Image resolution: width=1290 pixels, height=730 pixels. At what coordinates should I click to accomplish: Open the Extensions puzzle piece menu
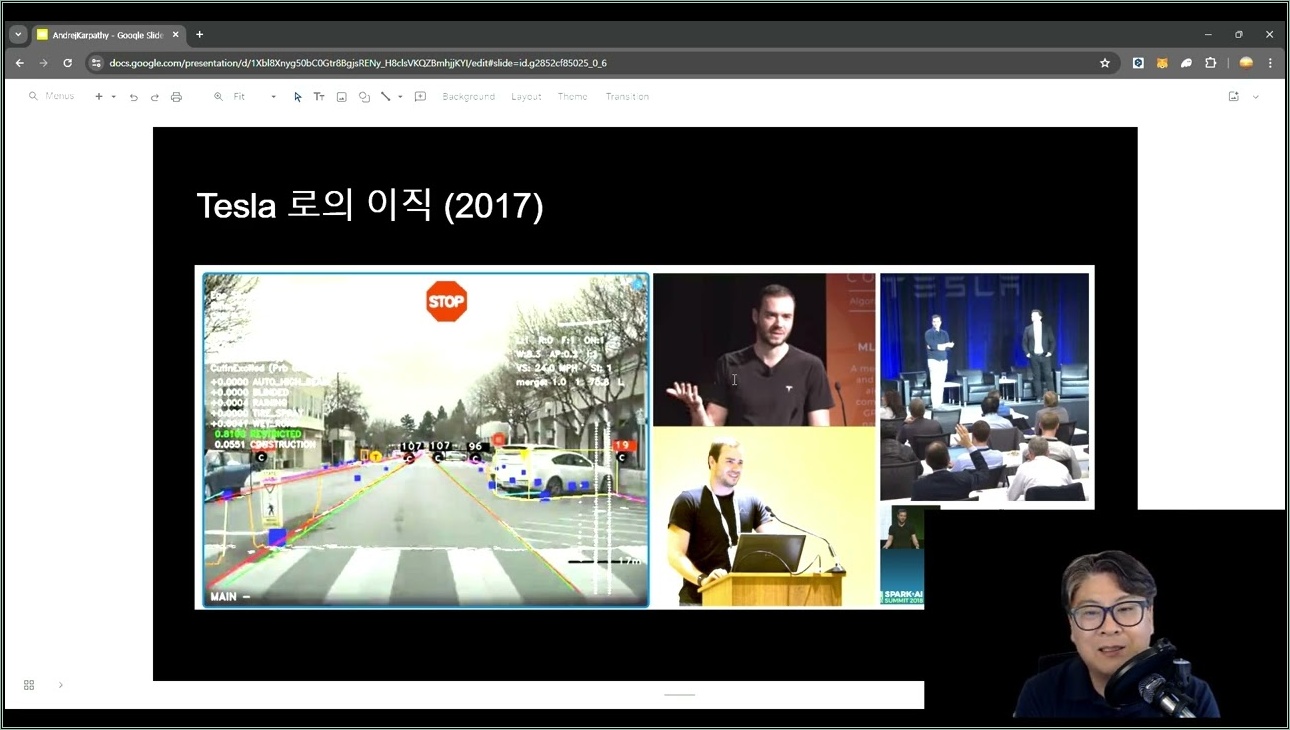click(1210, 63)
